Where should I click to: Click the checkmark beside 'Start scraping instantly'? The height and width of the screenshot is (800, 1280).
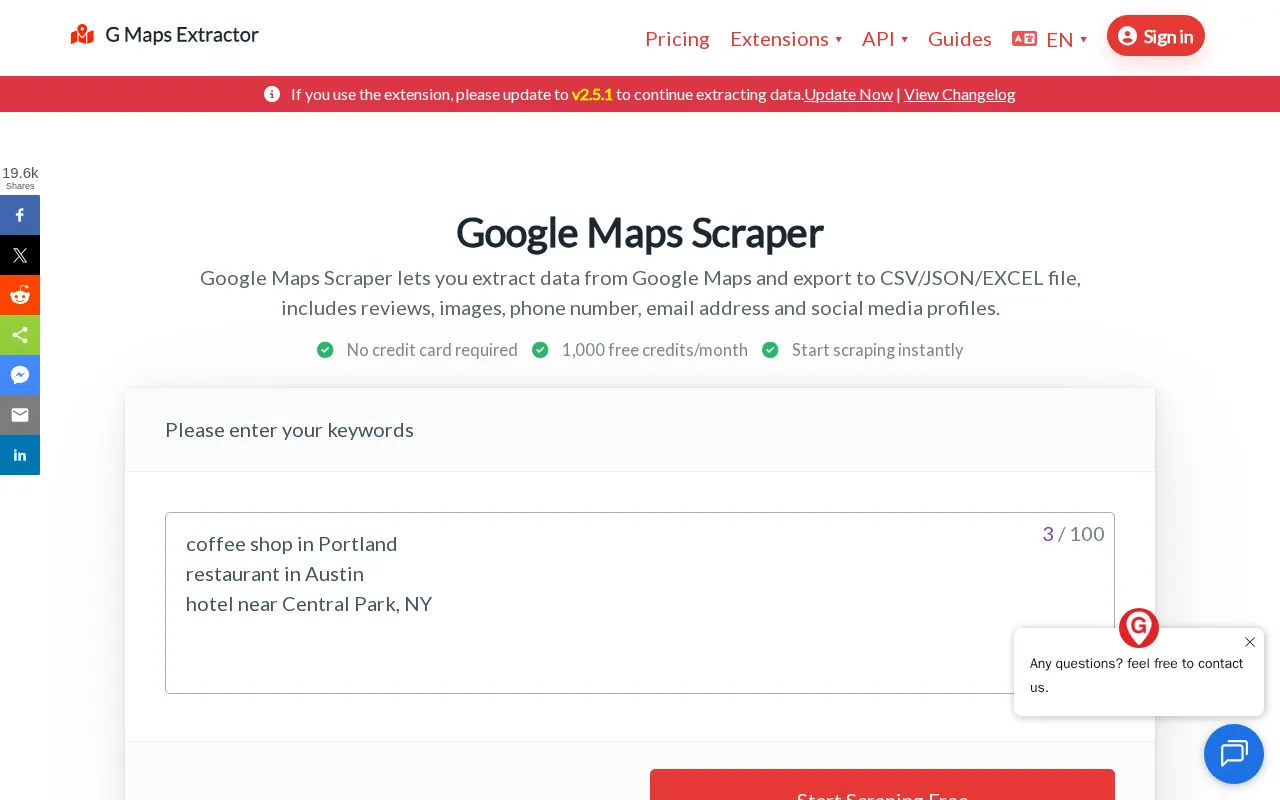pyautogui.click(x=770, y=350)
